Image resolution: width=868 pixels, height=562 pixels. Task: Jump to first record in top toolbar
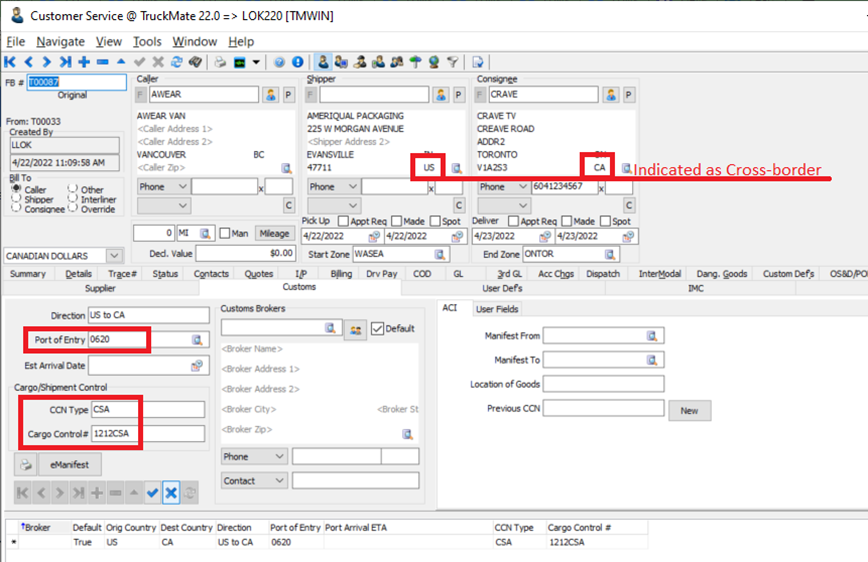coord(11,62)
